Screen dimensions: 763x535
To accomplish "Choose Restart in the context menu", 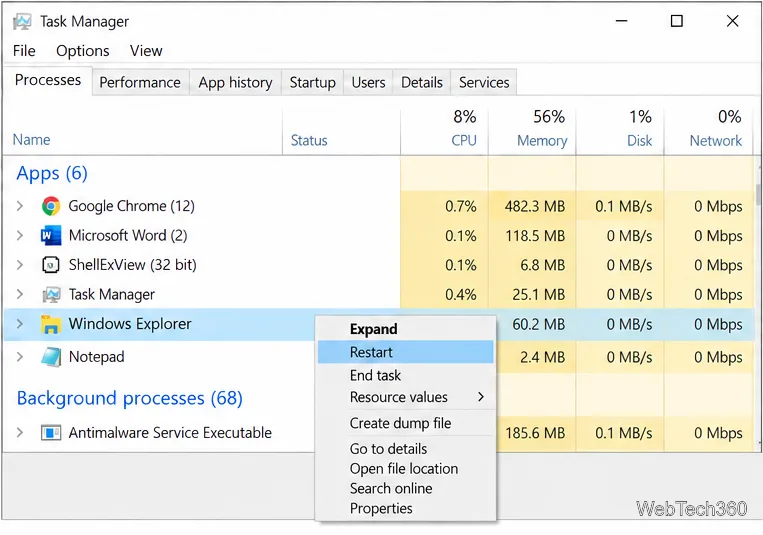I will (405, 352).
